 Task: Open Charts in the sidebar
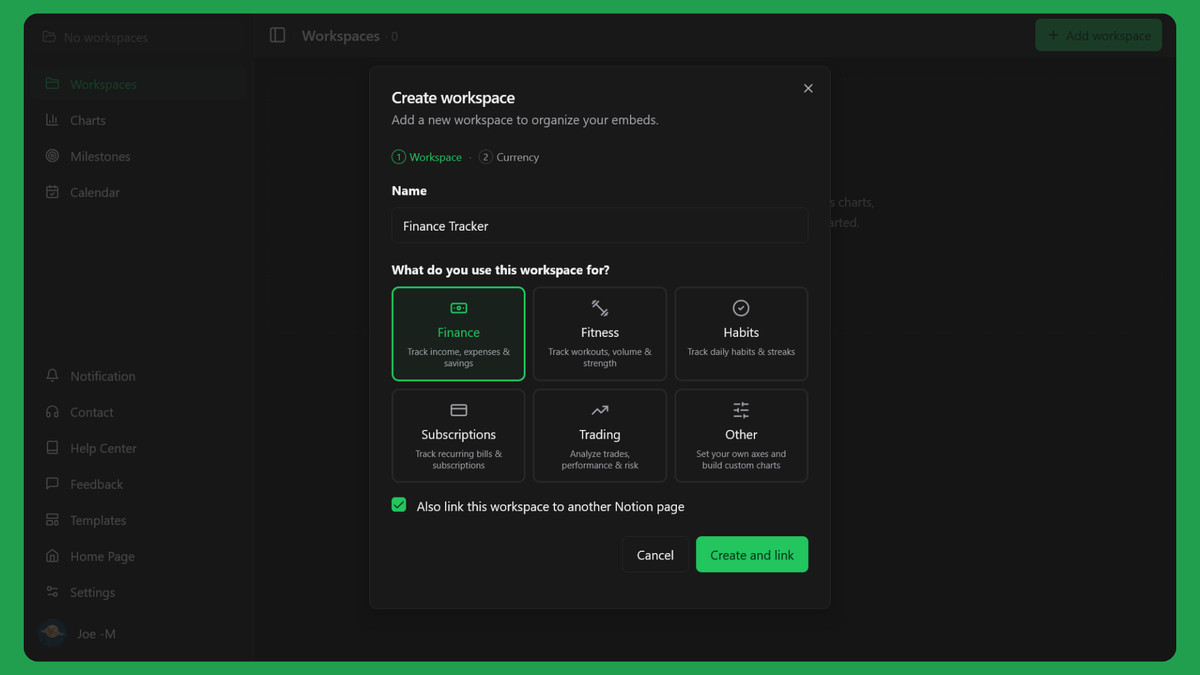click(138, 120)
